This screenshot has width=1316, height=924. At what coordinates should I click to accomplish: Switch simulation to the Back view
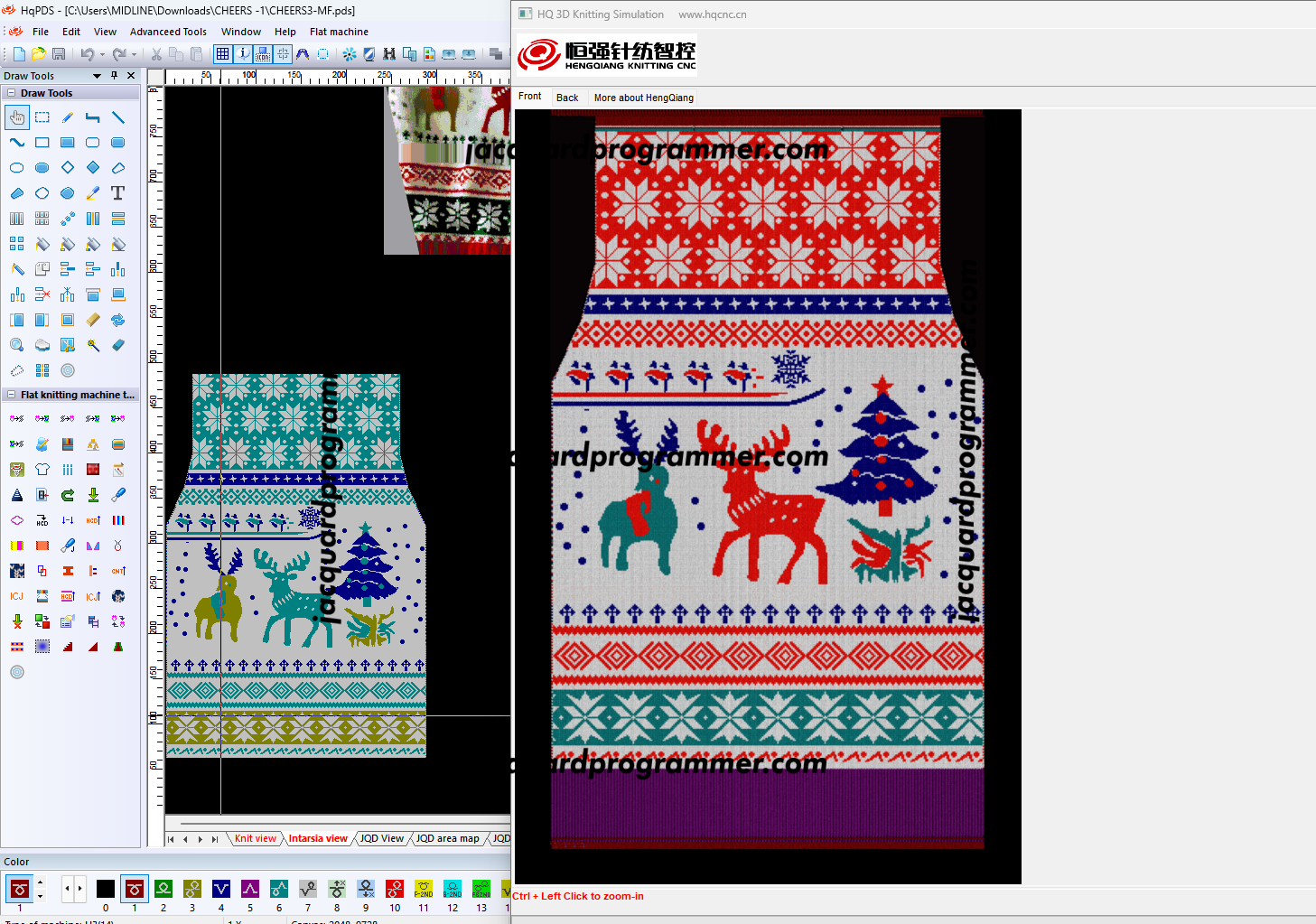tap(567, 98)
